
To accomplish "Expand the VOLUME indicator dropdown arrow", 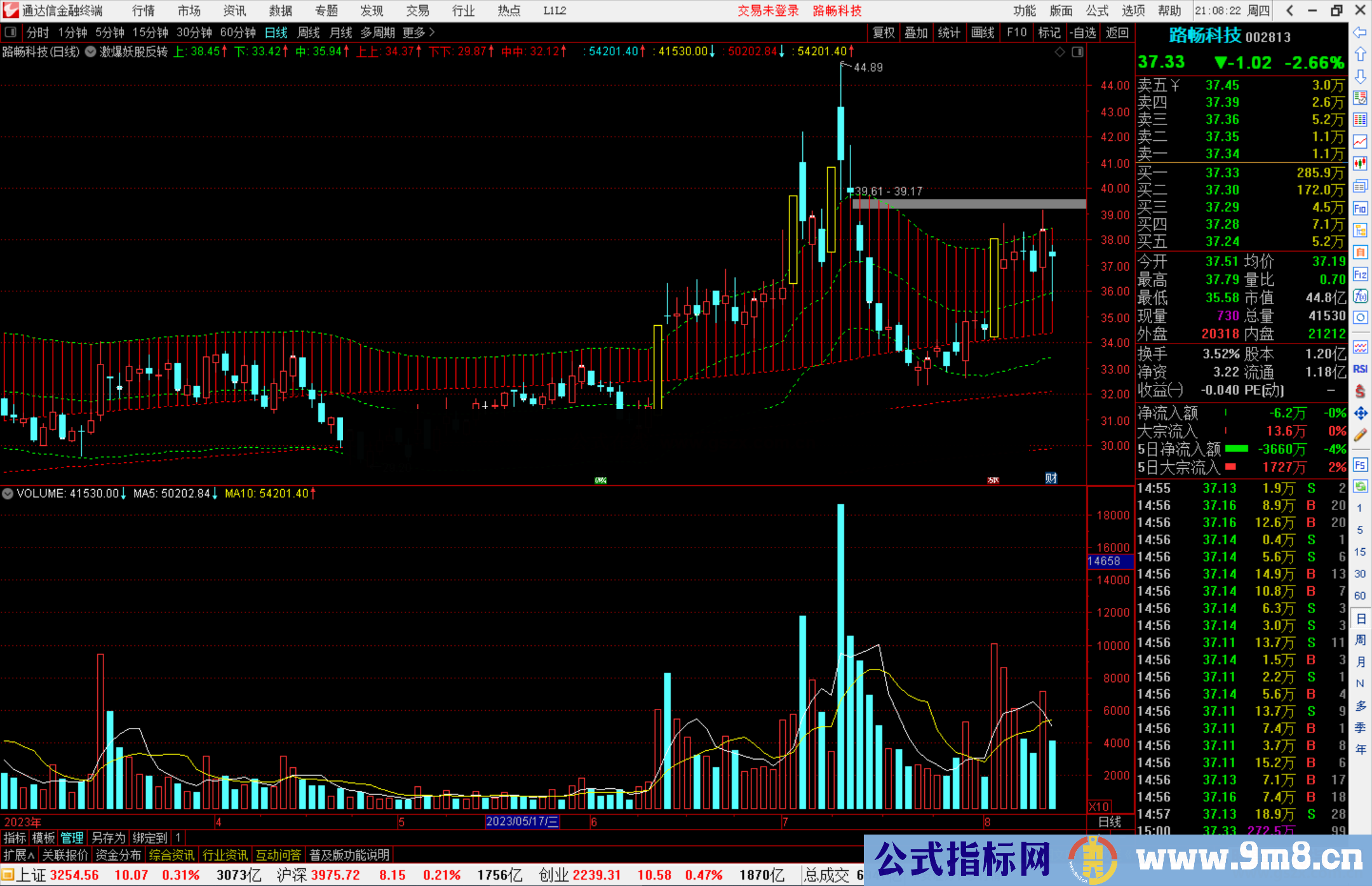I will tap(8, 493).
